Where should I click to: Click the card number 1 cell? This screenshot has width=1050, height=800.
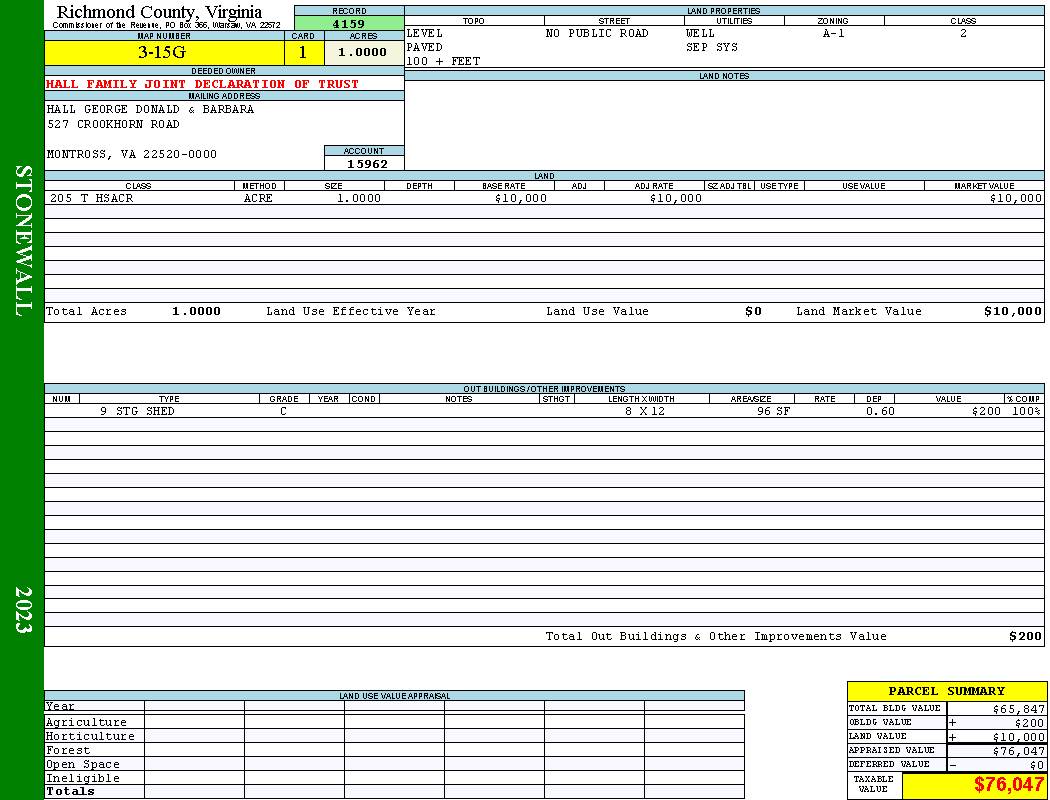tap(303, 52)
